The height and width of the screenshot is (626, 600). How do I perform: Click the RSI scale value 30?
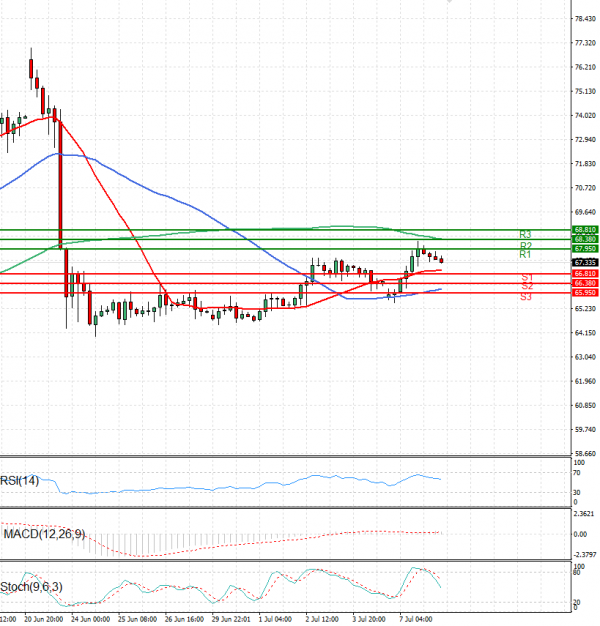pos(577,493)
